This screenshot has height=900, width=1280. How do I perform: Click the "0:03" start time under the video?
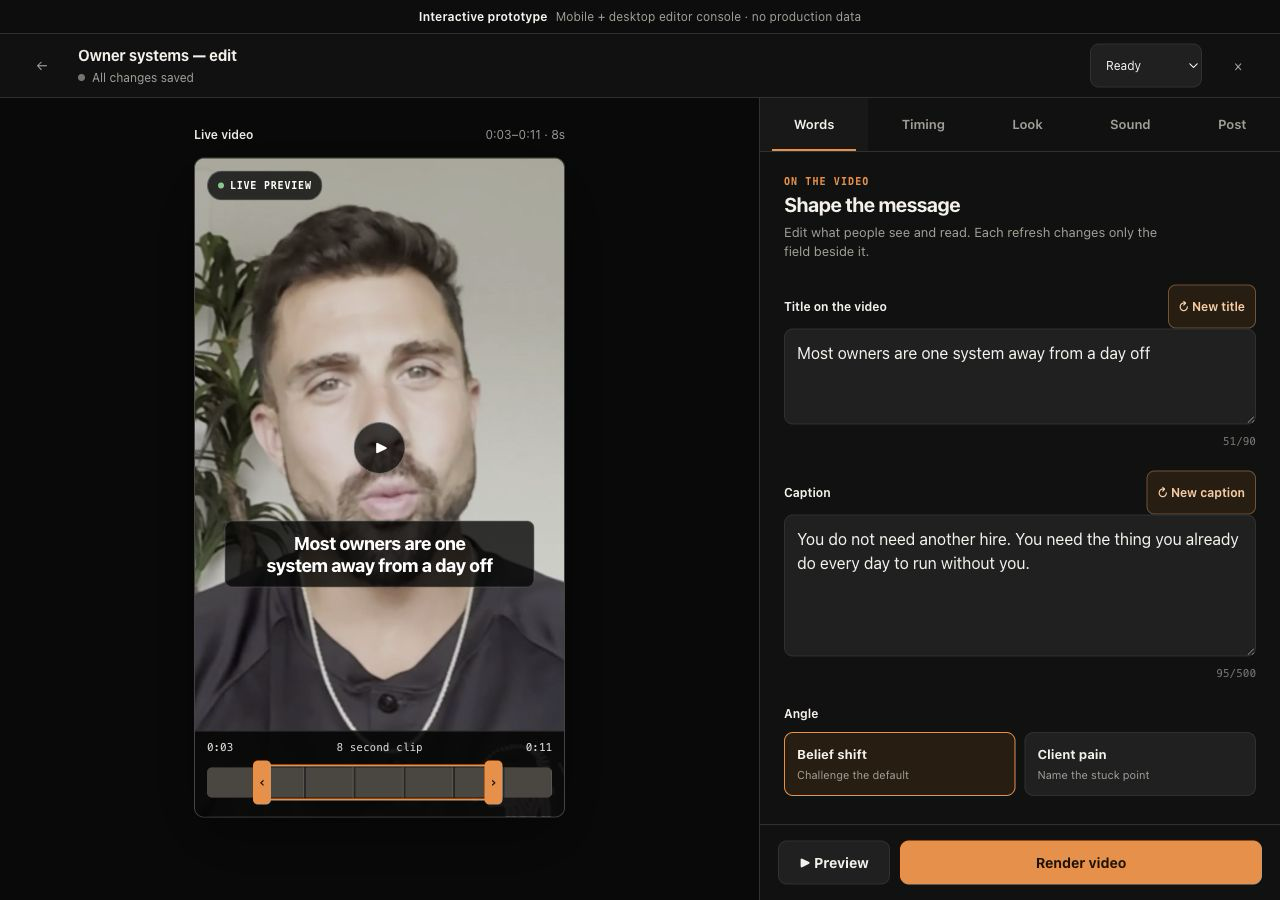(x=220, y=747)
